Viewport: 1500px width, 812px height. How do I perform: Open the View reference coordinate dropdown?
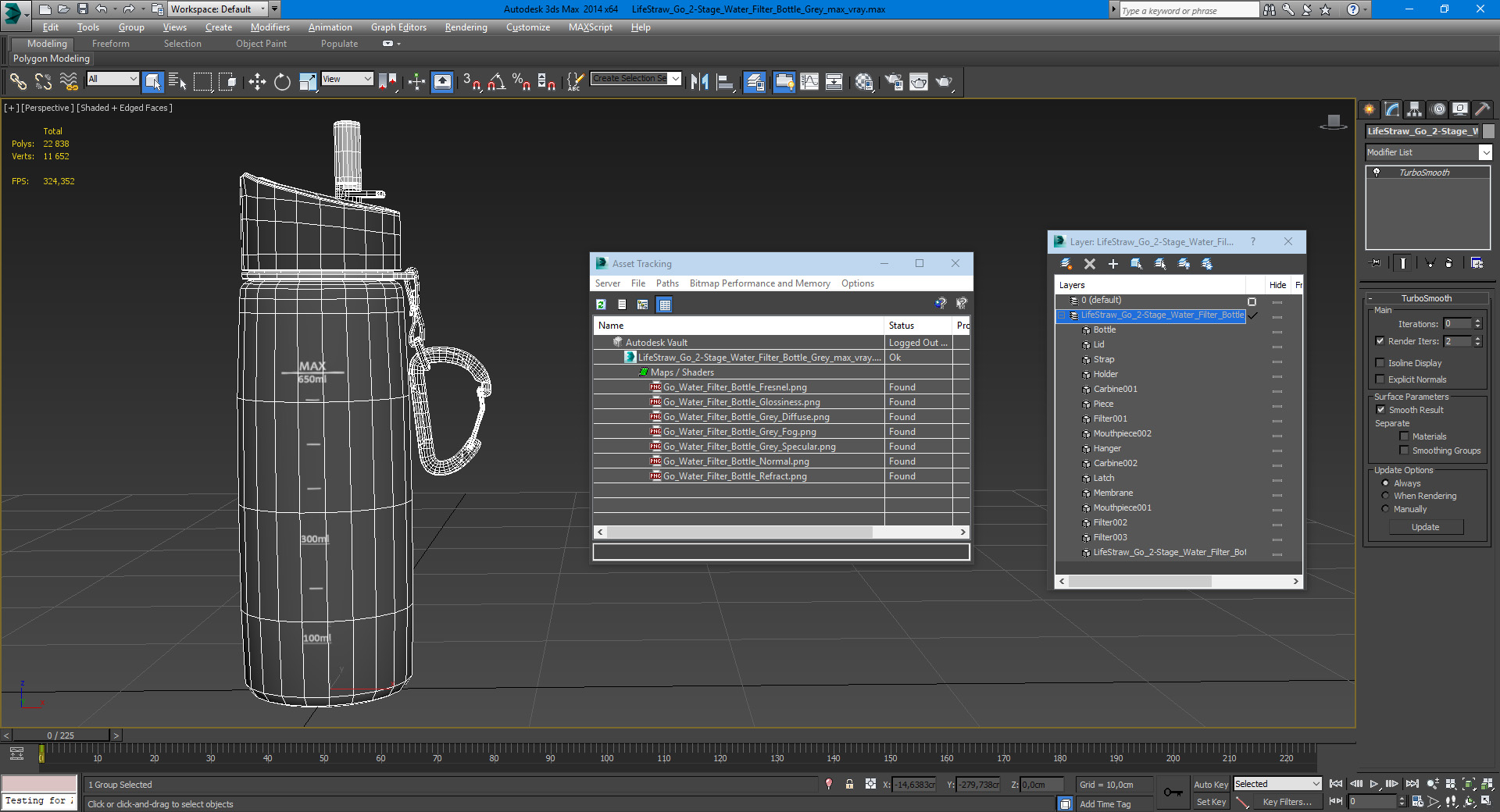(347, 79)
